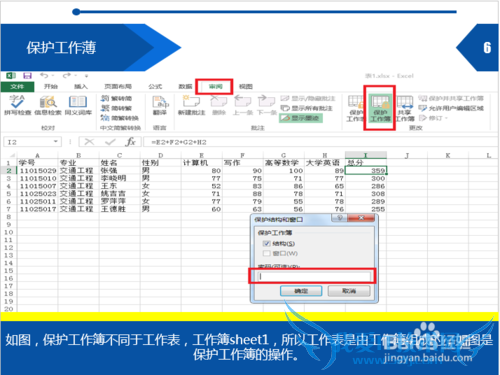Select row 8 header
The image size is (500, 375).
(8, 217)
